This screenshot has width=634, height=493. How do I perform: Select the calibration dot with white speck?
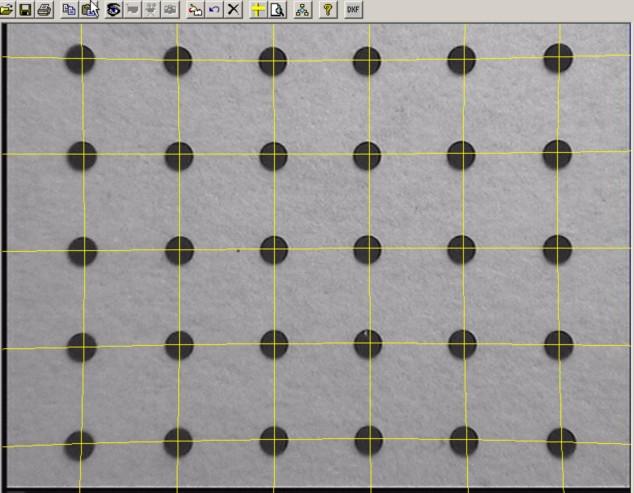[x=368, y=344]
